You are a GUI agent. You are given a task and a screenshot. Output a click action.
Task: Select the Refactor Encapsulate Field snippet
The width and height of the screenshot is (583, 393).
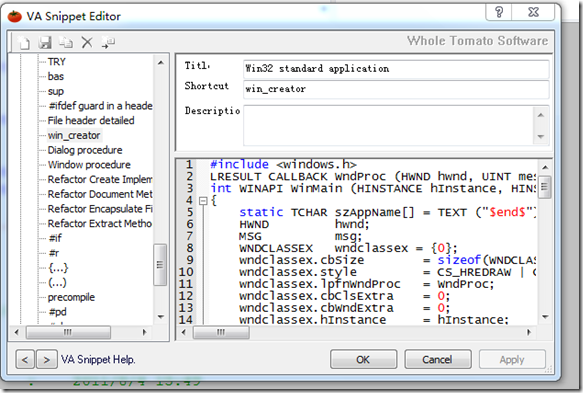pos(100,209)
